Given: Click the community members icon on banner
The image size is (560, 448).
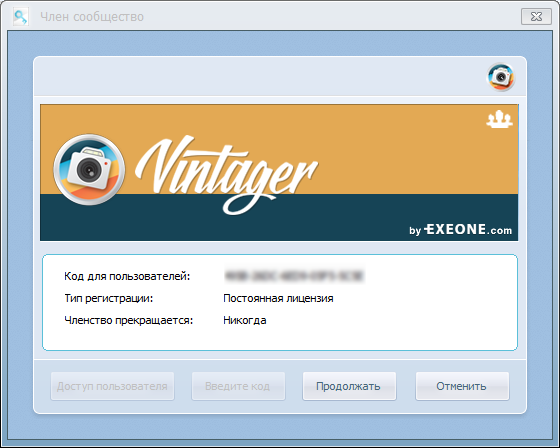Looking at the screenshot, I should point(499,119).
